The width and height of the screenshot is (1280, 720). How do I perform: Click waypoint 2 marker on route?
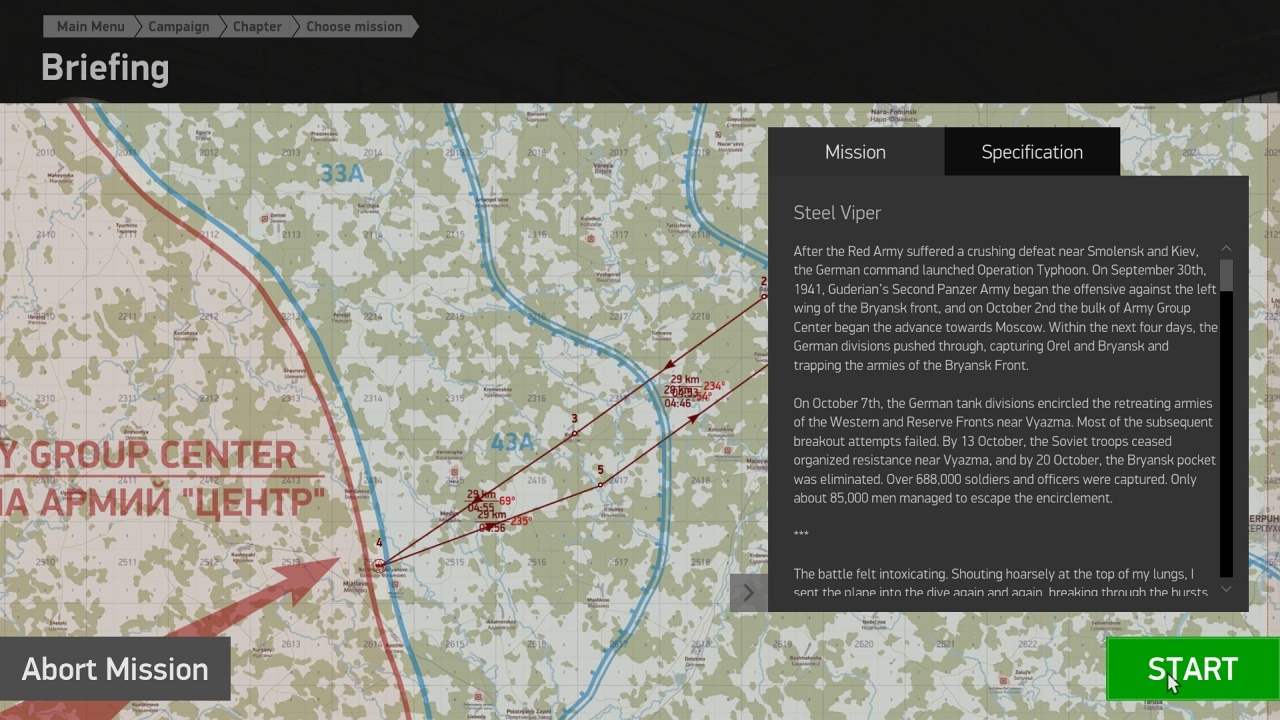pyautogui.click(x=764, y=296)
